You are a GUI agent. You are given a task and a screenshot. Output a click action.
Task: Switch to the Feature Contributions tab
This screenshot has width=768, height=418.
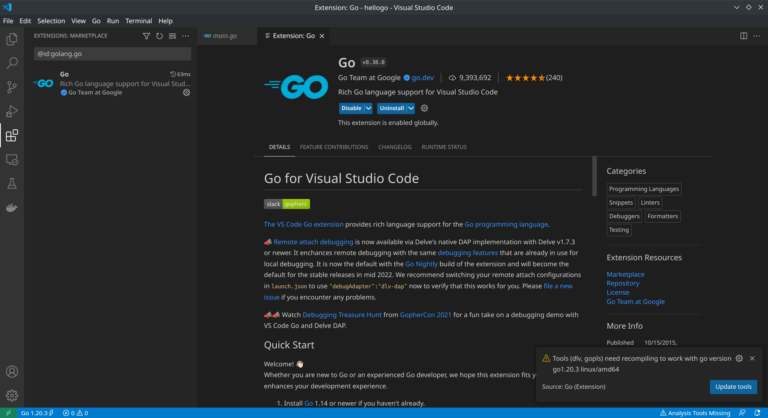pos(334,147)
